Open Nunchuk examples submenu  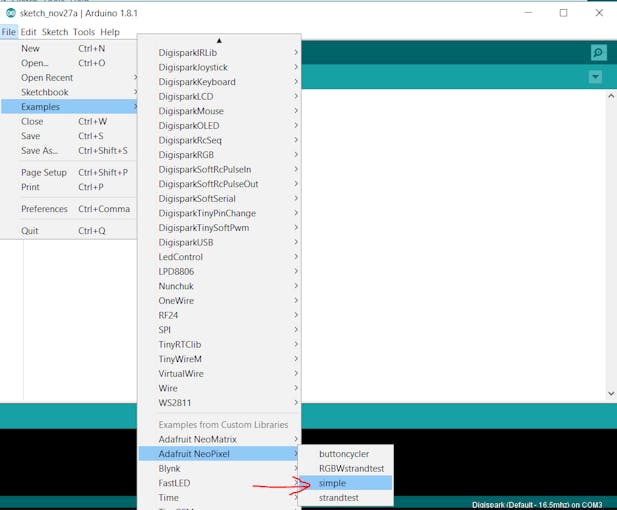[219, 286]
